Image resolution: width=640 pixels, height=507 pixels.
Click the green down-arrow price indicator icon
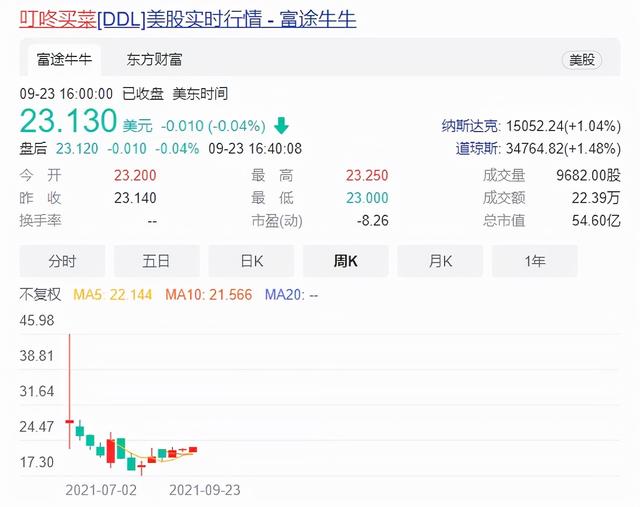click(x=281, y=126)
